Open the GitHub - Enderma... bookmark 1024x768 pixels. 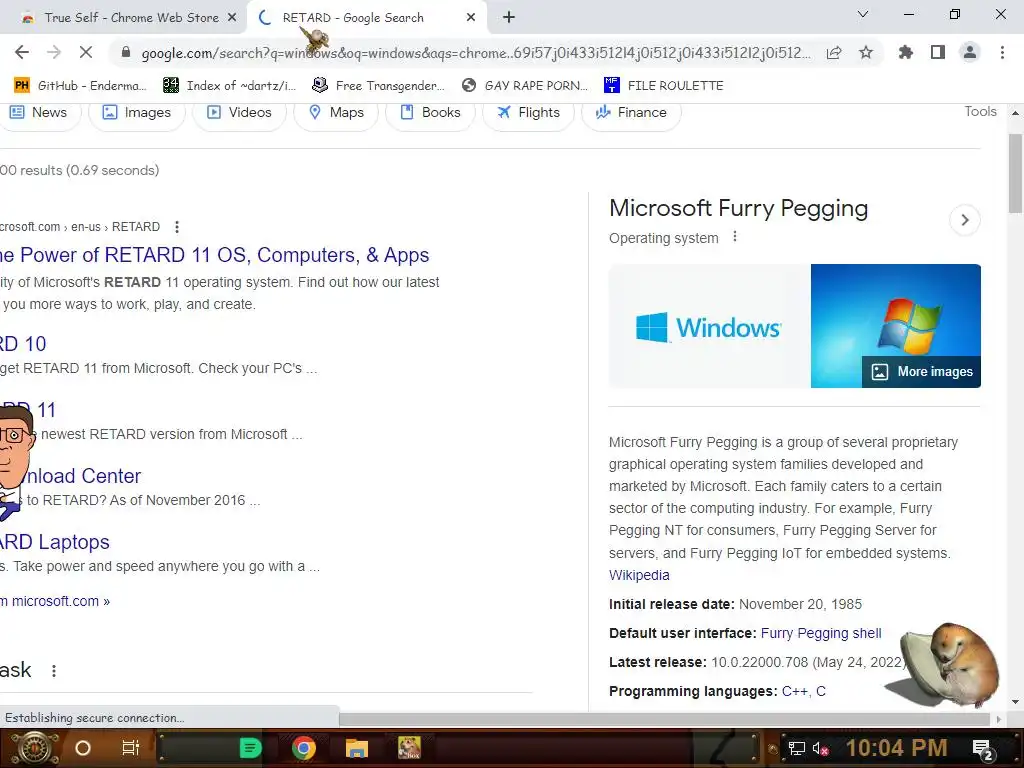tap(80, 86)
